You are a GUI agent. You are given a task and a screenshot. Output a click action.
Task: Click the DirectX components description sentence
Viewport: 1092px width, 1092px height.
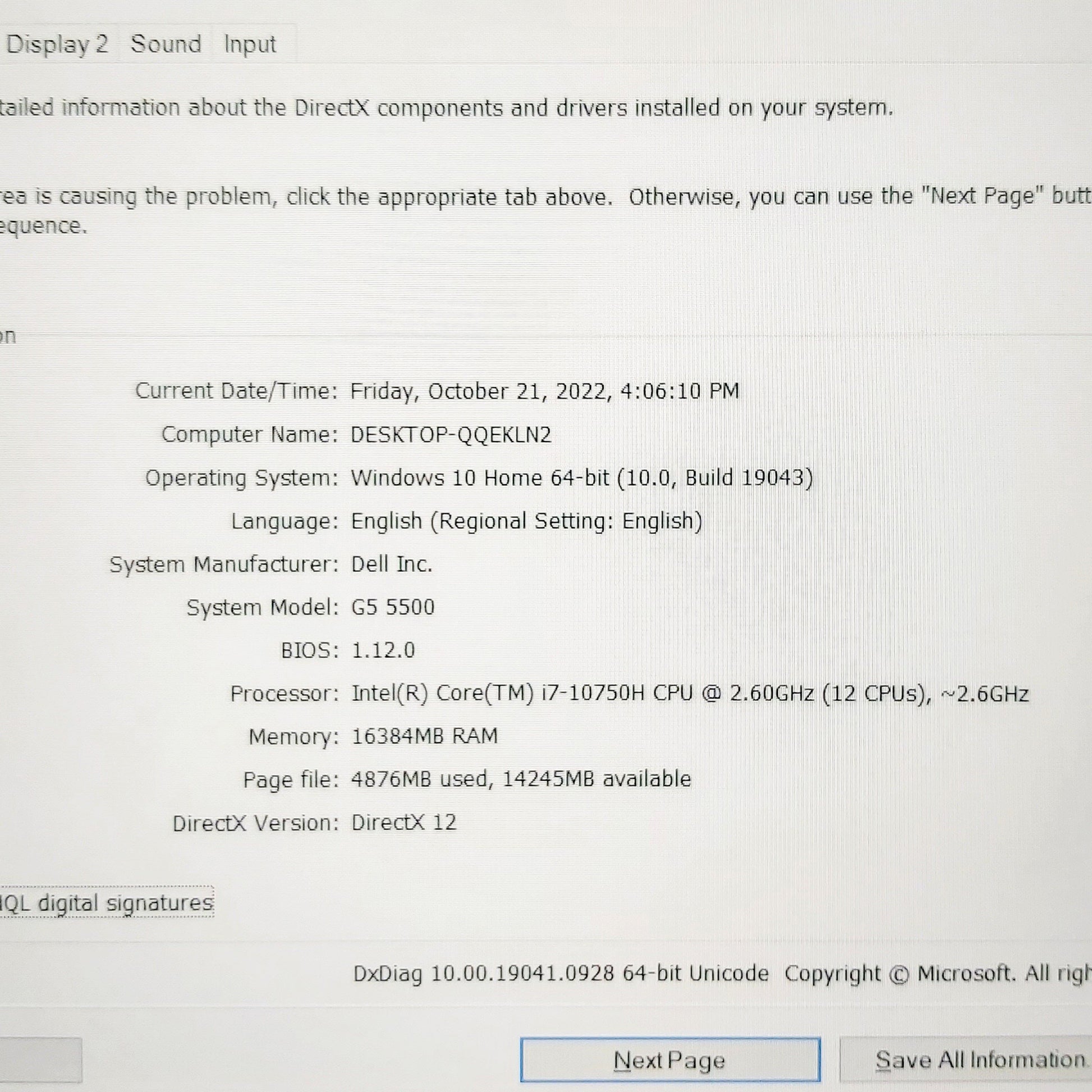[x=447, y=107]
